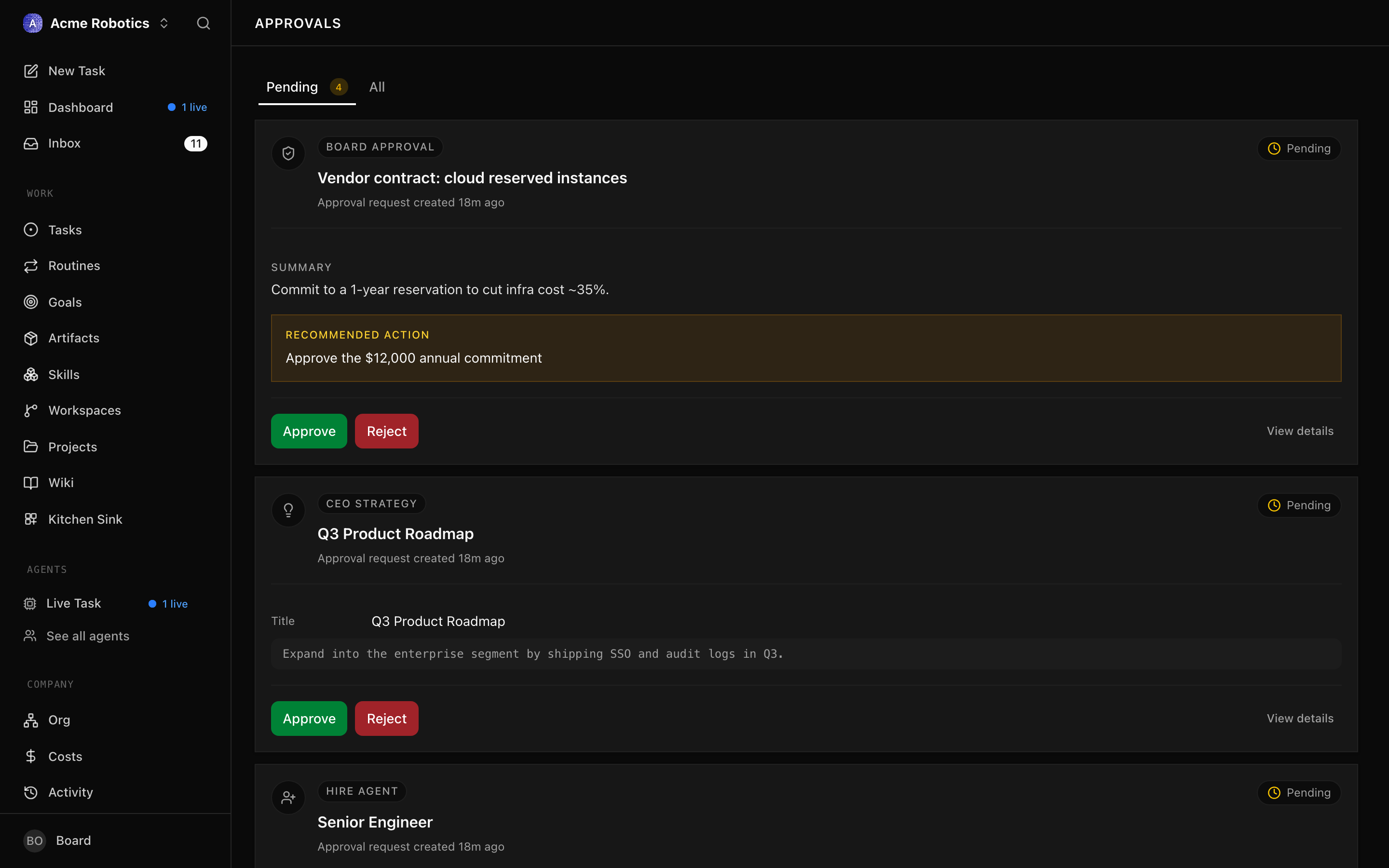Open New Task from the sidebar

115,70
